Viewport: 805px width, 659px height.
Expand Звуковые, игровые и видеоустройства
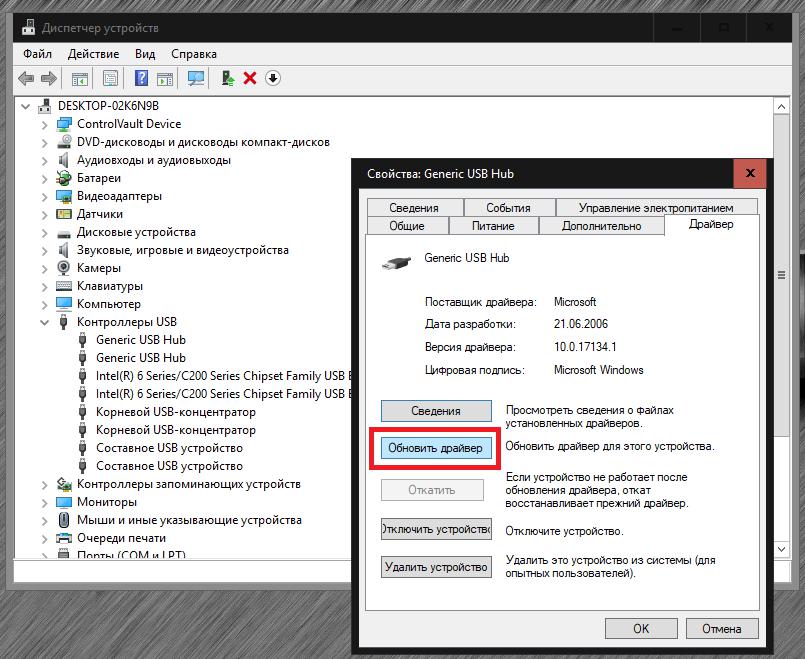click(x=45, y=250)
